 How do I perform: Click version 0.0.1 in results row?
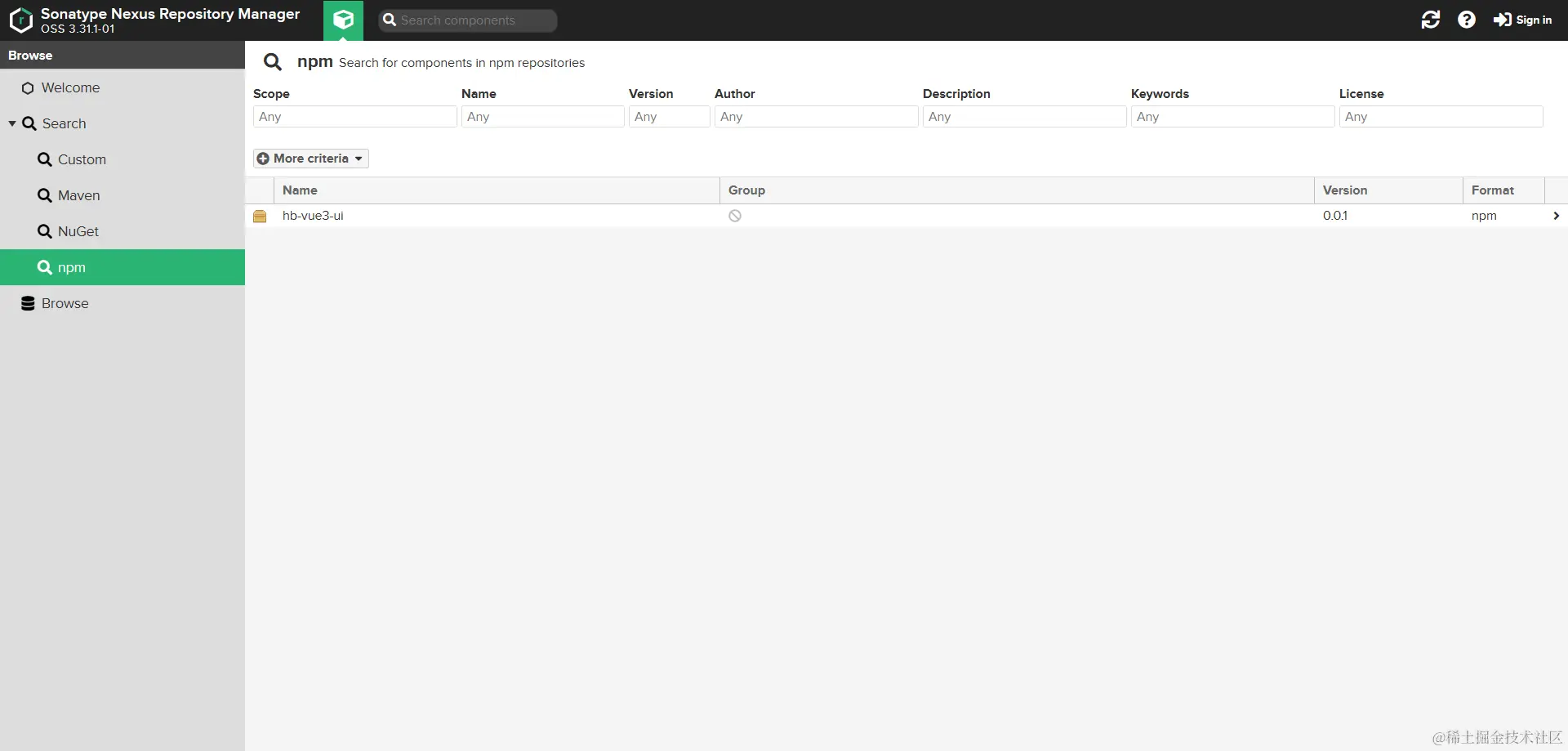(1335, 216)
